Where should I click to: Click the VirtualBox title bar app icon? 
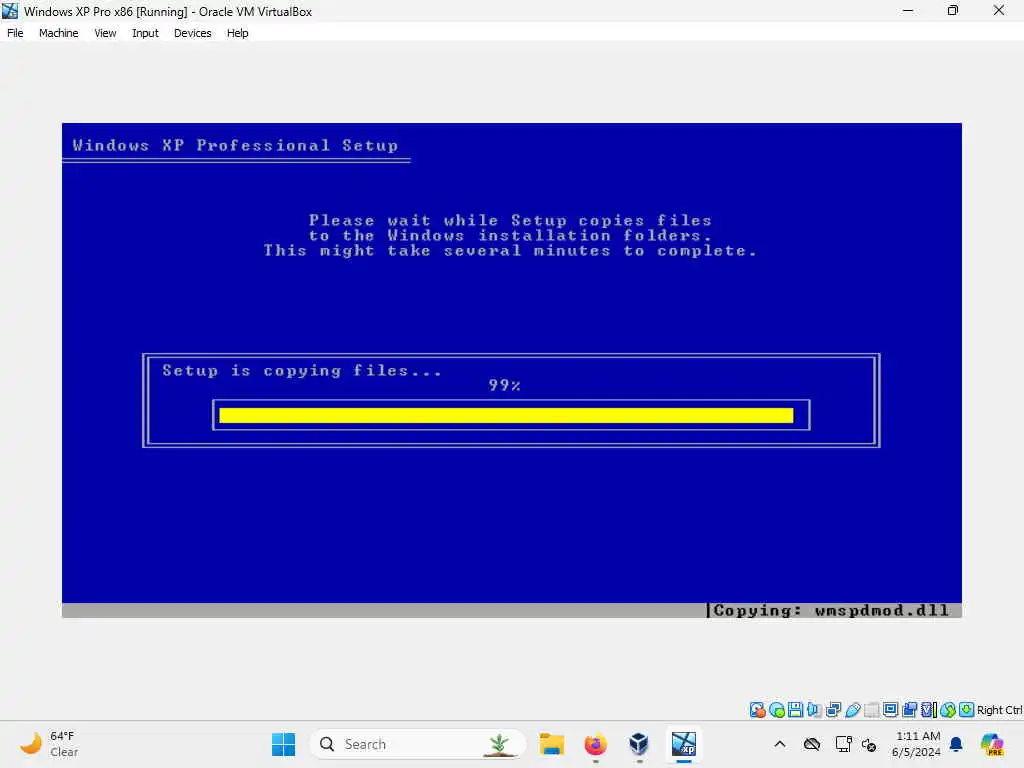pos(10,11)
